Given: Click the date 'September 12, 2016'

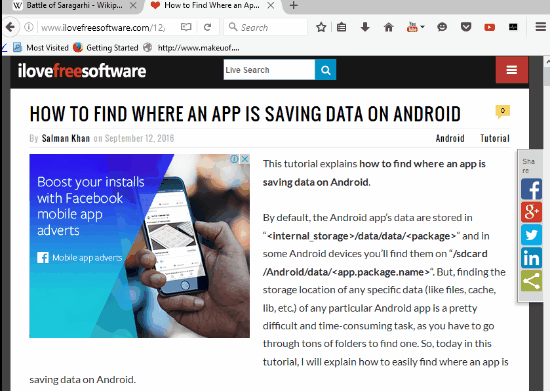Looking at the screenshot, I should (139, 139).
